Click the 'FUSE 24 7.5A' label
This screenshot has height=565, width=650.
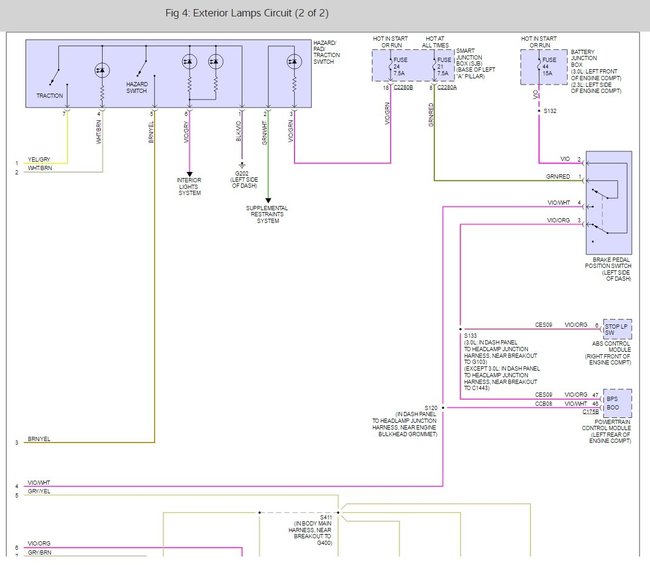[400, 67]
